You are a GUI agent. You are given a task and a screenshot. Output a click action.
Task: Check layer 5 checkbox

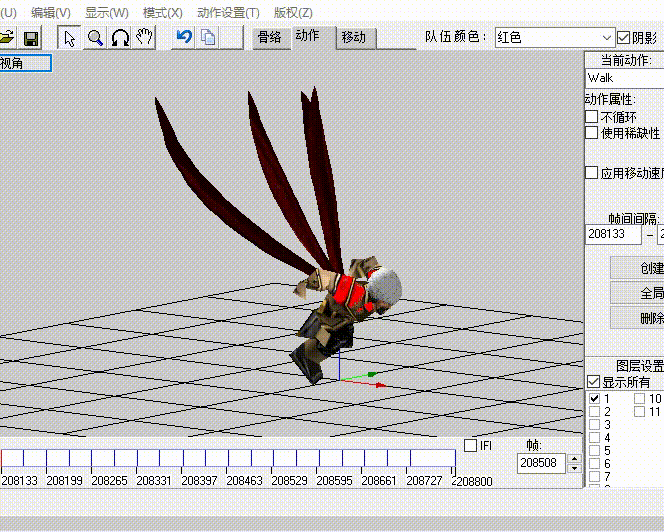pos(595,450)
